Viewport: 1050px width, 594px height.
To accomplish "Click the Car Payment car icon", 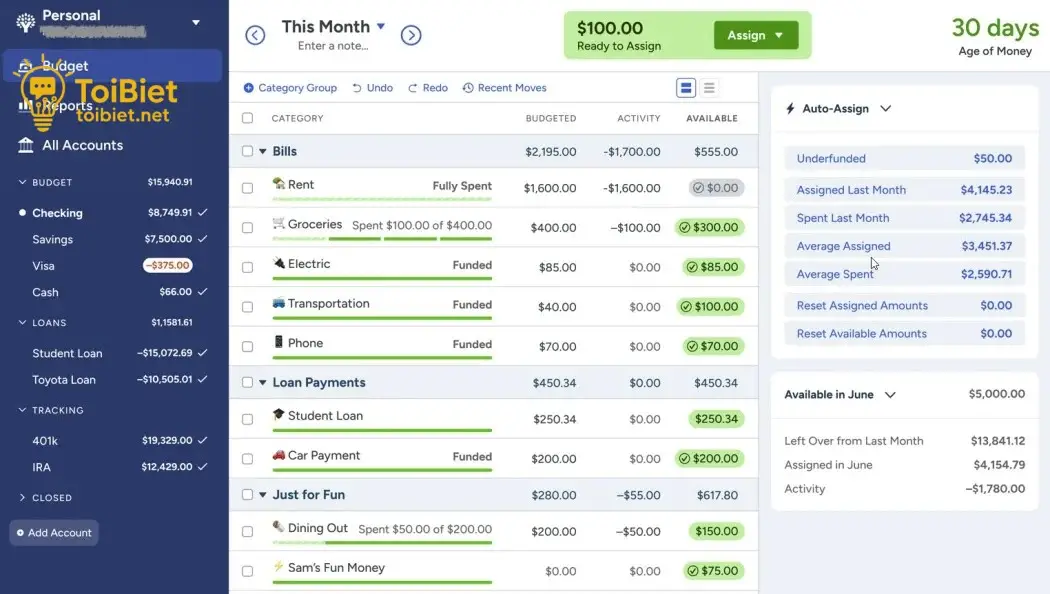I will point(279,455).
